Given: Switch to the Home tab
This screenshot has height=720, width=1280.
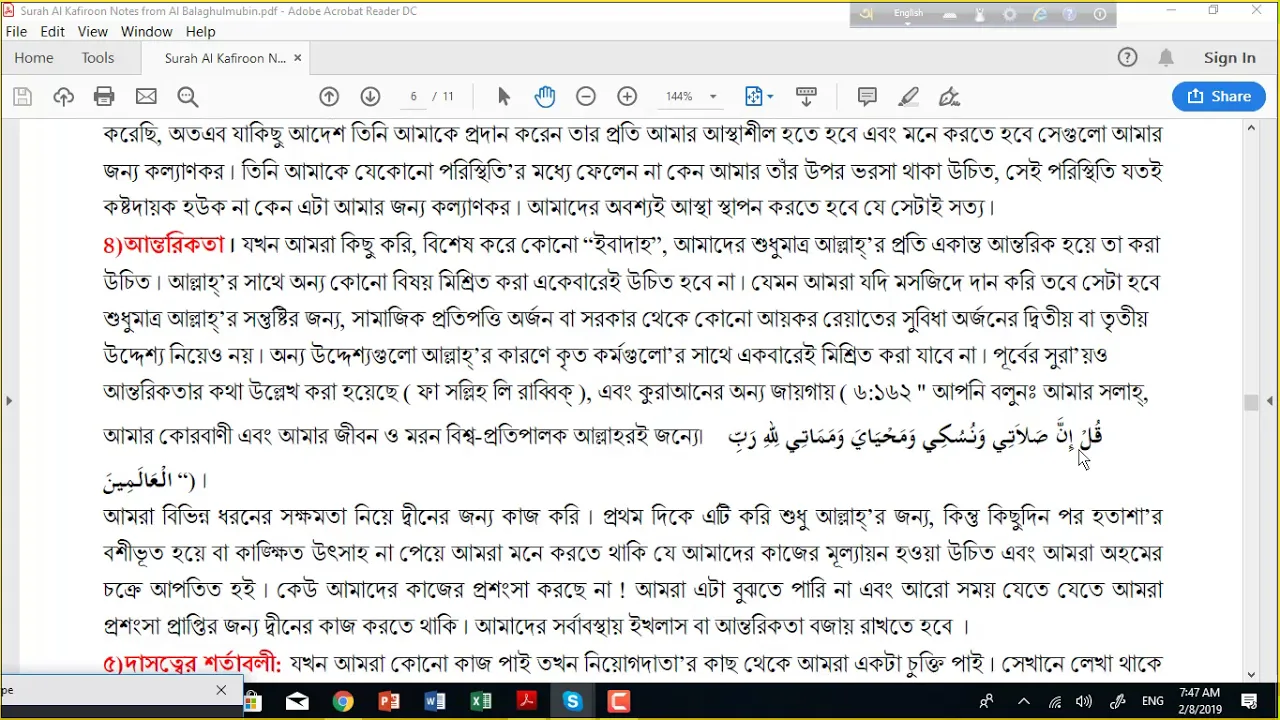Looking at the screenshot, I should [x=34, y=58].
